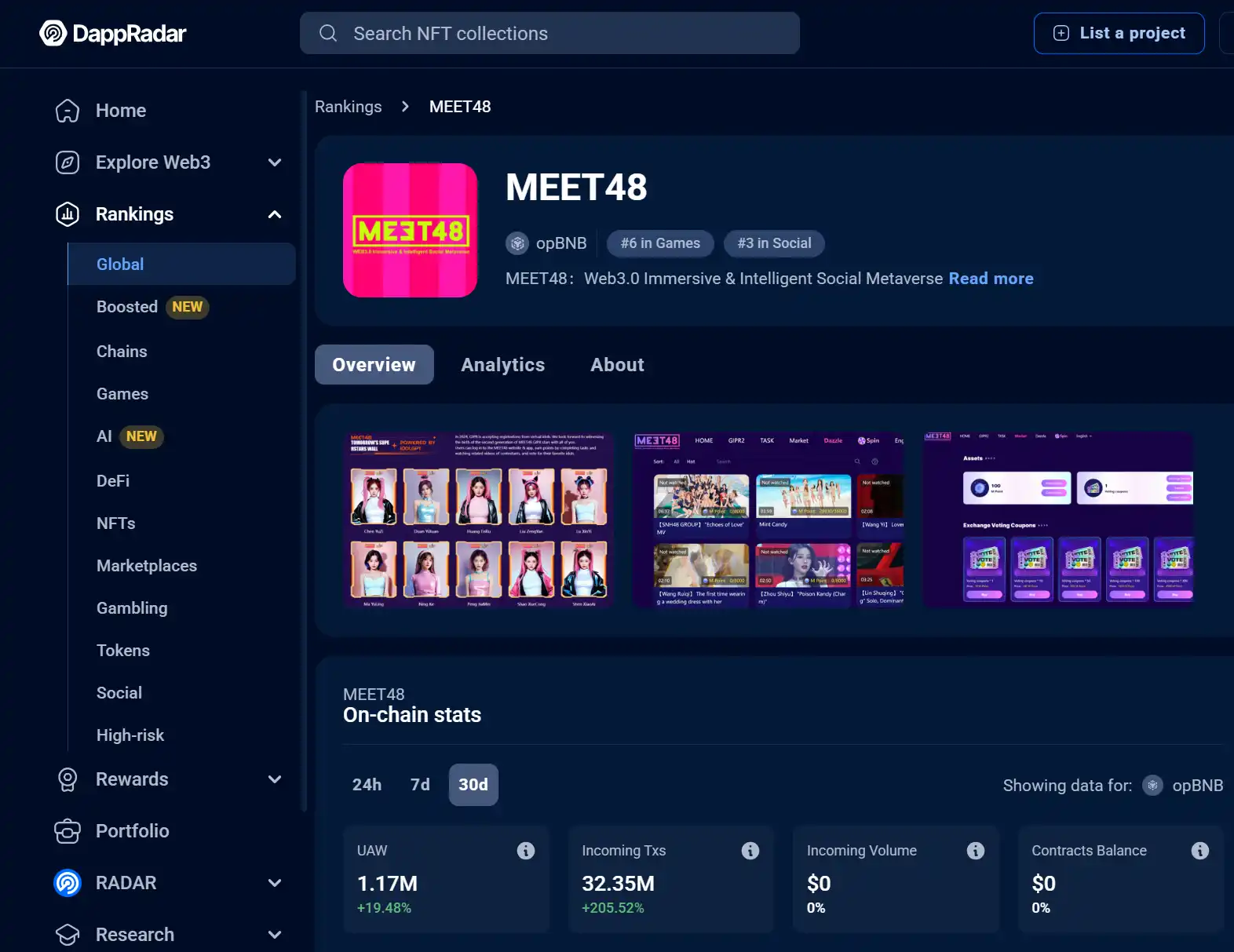The width and height of the screenshot is (1234, 952).
Task: Click the Incoming Volume info icon
Action: coord(976,851)
